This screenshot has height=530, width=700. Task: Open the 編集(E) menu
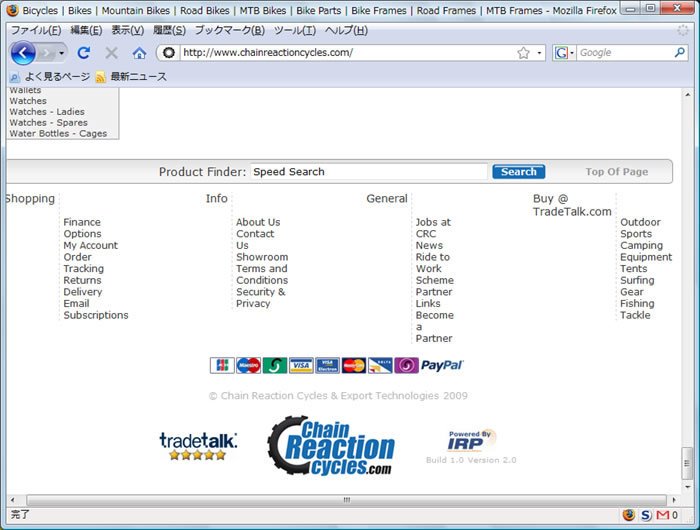click(86, 30)
